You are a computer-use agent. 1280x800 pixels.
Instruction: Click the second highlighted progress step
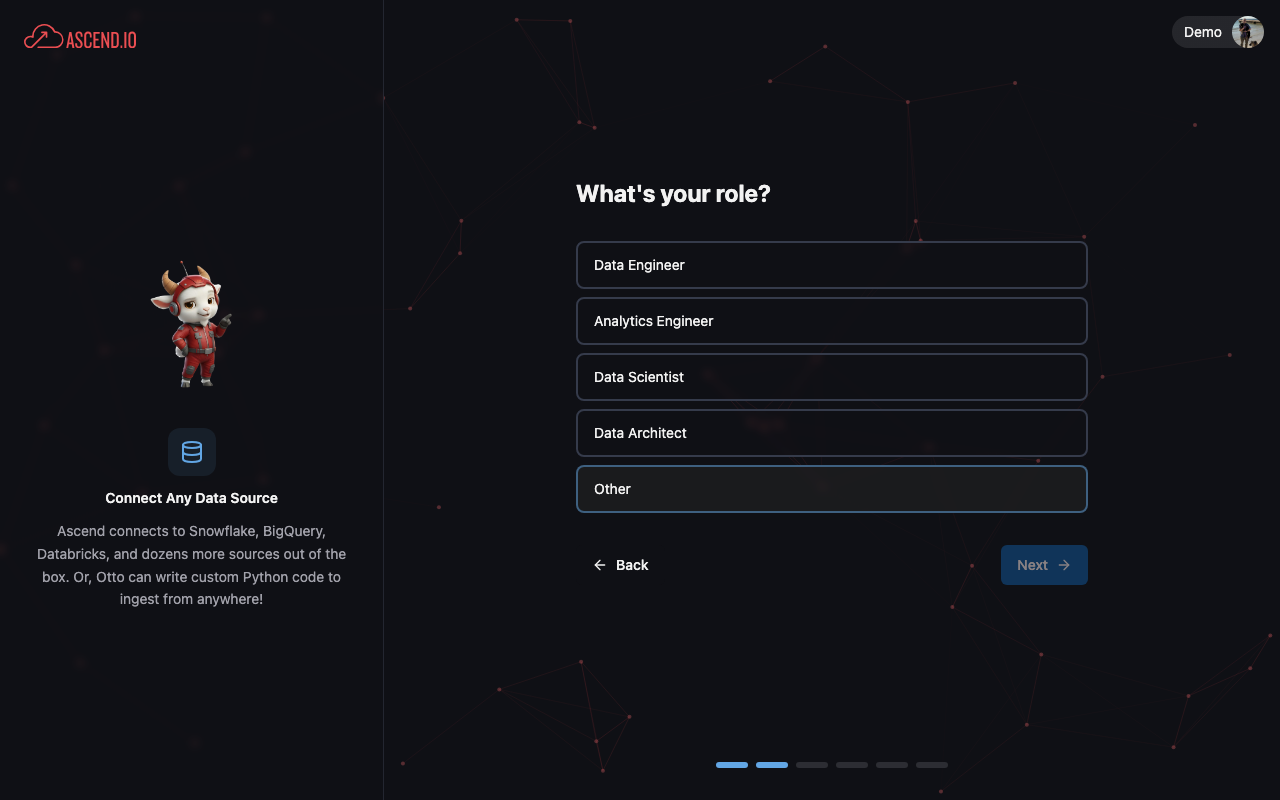point(772,764)
